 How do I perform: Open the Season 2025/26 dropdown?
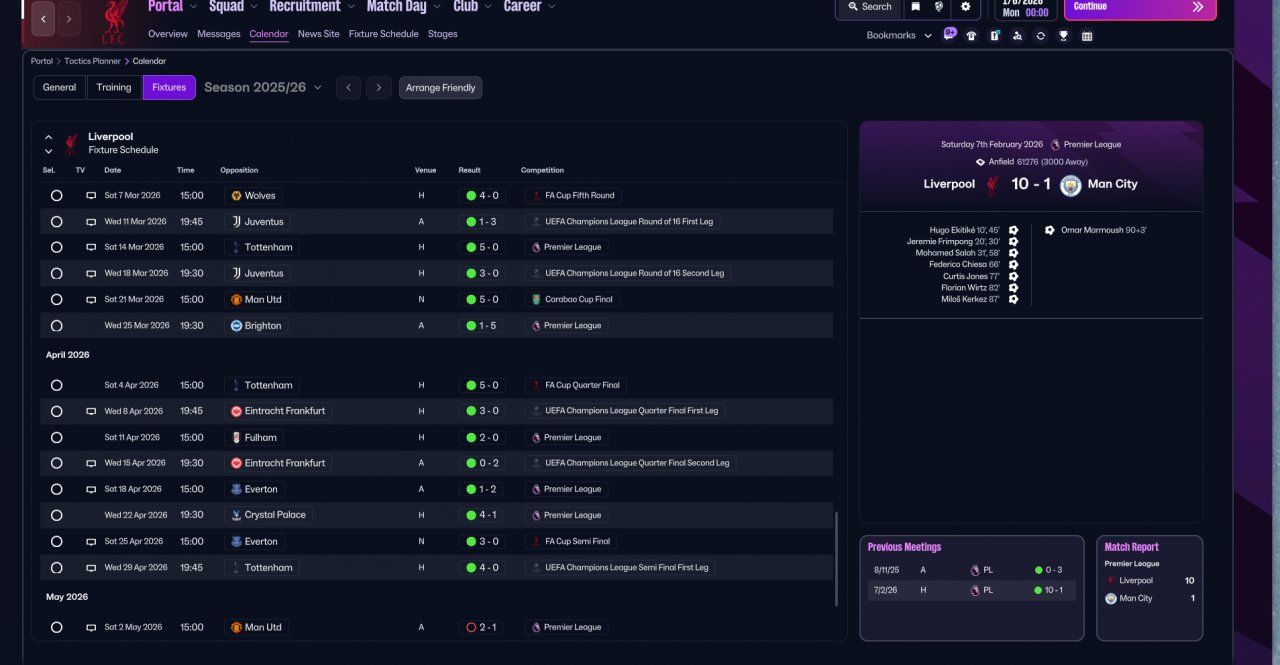263,88
